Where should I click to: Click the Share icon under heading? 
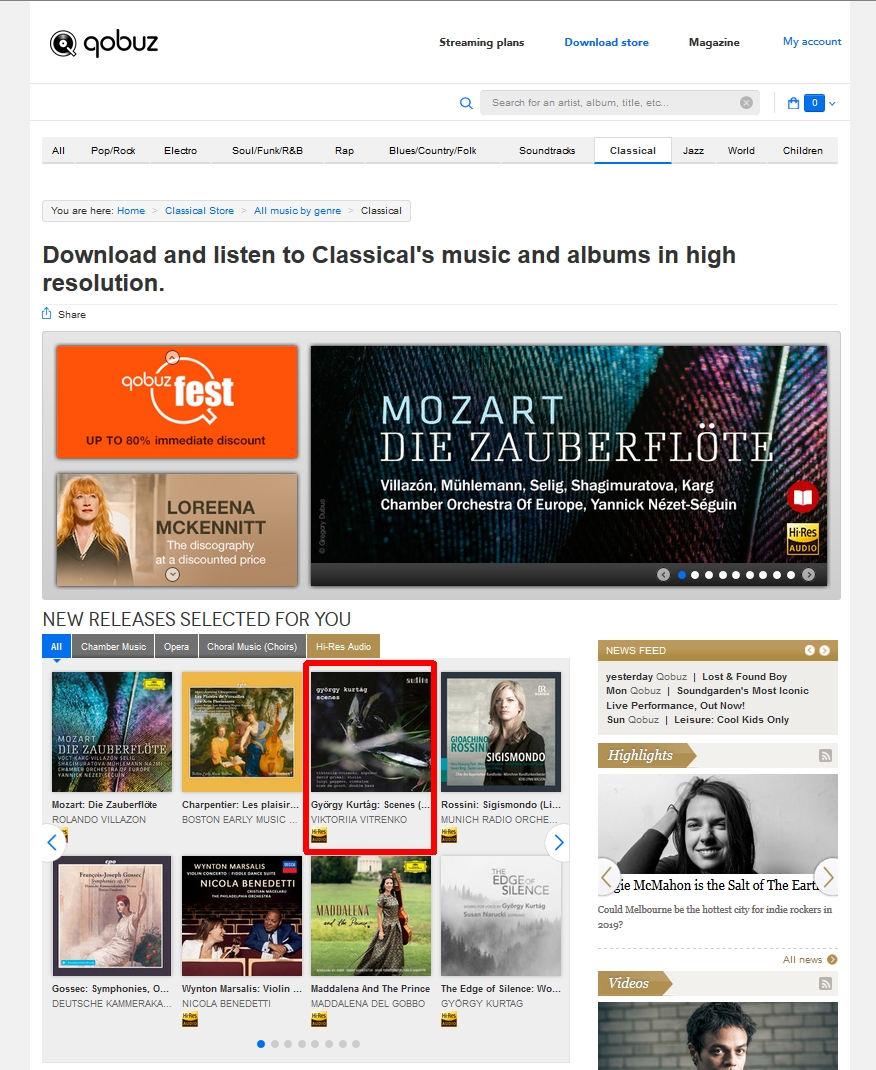[x=46, y=313]
